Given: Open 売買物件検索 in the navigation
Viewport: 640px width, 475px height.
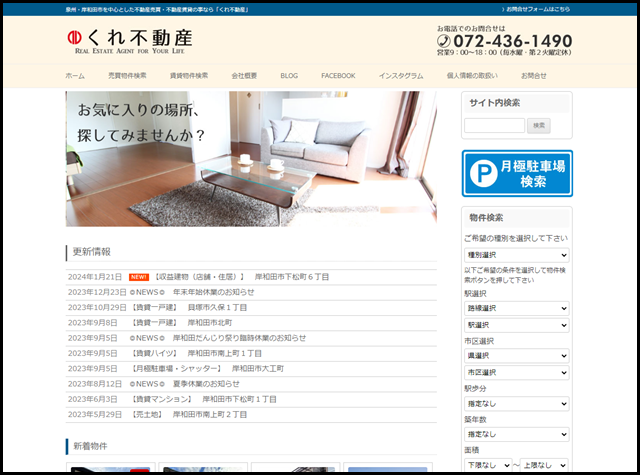Looking at the screenshot, I should pyautogui.click(x=127, y=75).
